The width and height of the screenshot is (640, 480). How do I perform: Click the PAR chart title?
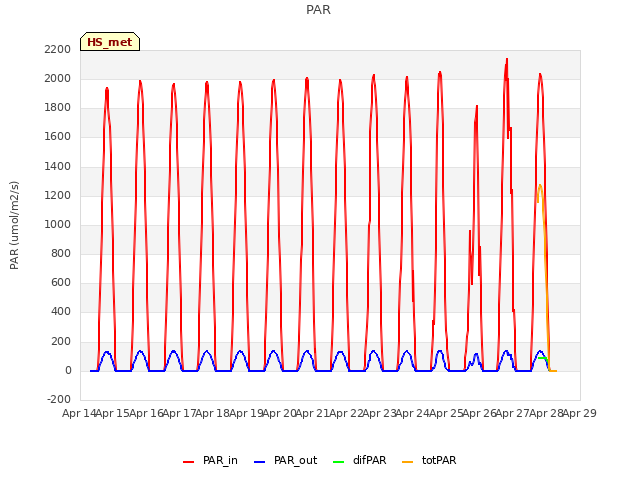click(318, 9)
